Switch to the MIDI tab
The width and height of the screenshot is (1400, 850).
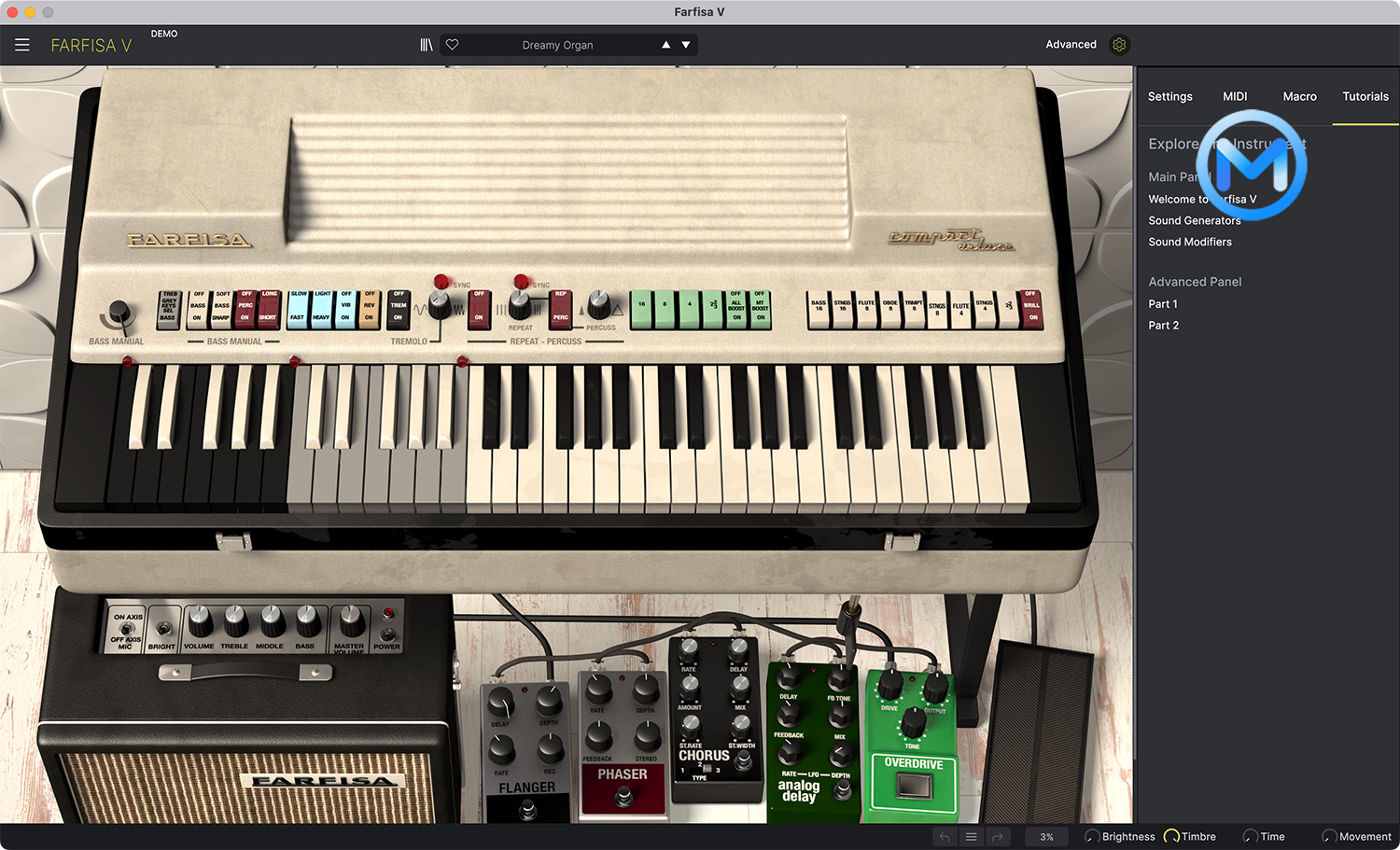click(x=1235, y=96)
